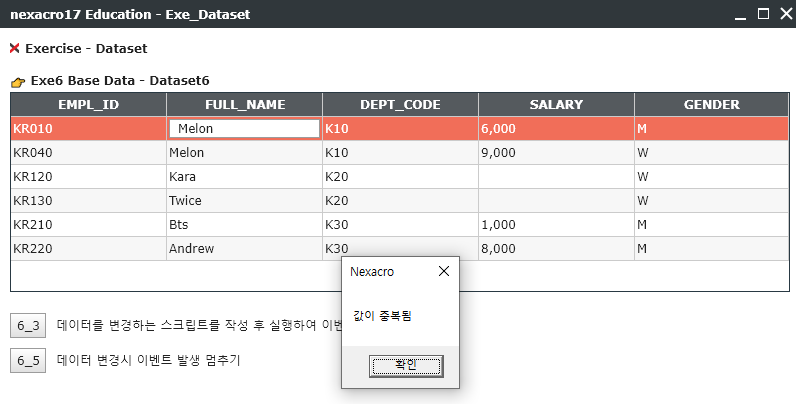Click K20 dept code in KR130 row
Screen dimensions: 796x404
point(401,200)
